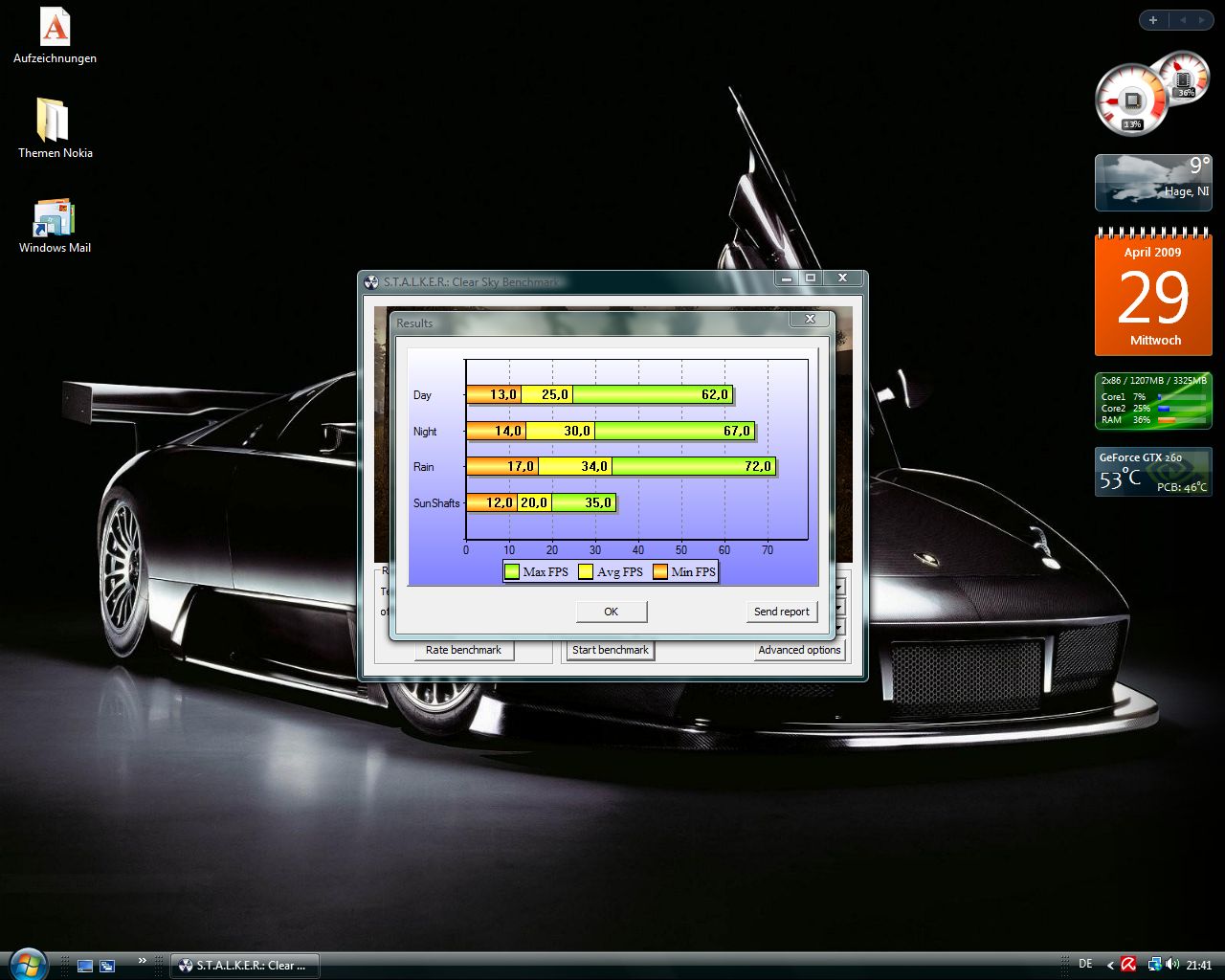
Task: Click the CPU usage gauge gadget
Action: [x=1130, y=100]
